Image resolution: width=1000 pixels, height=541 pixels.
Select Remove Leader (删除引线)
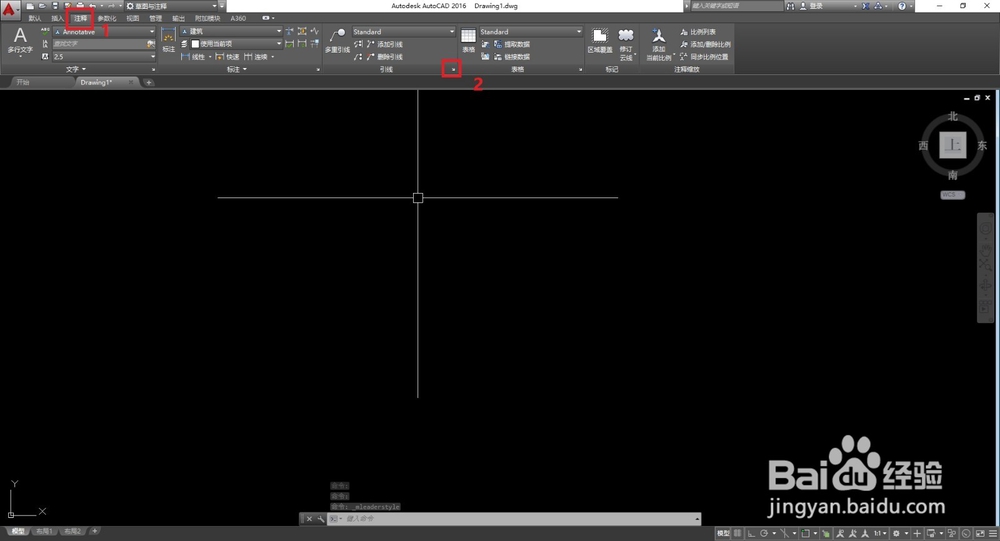385,57
